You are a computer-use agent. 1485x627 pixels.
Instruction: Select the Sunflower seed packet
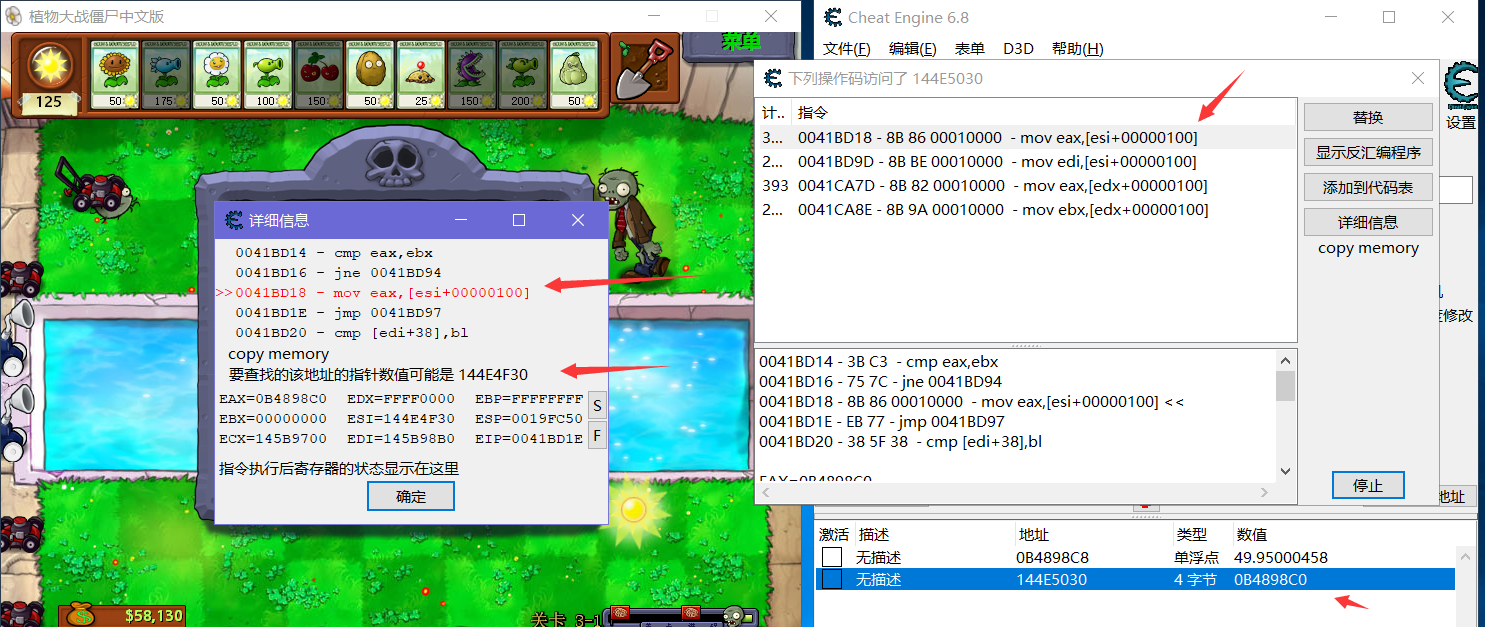tap(115, 75)
